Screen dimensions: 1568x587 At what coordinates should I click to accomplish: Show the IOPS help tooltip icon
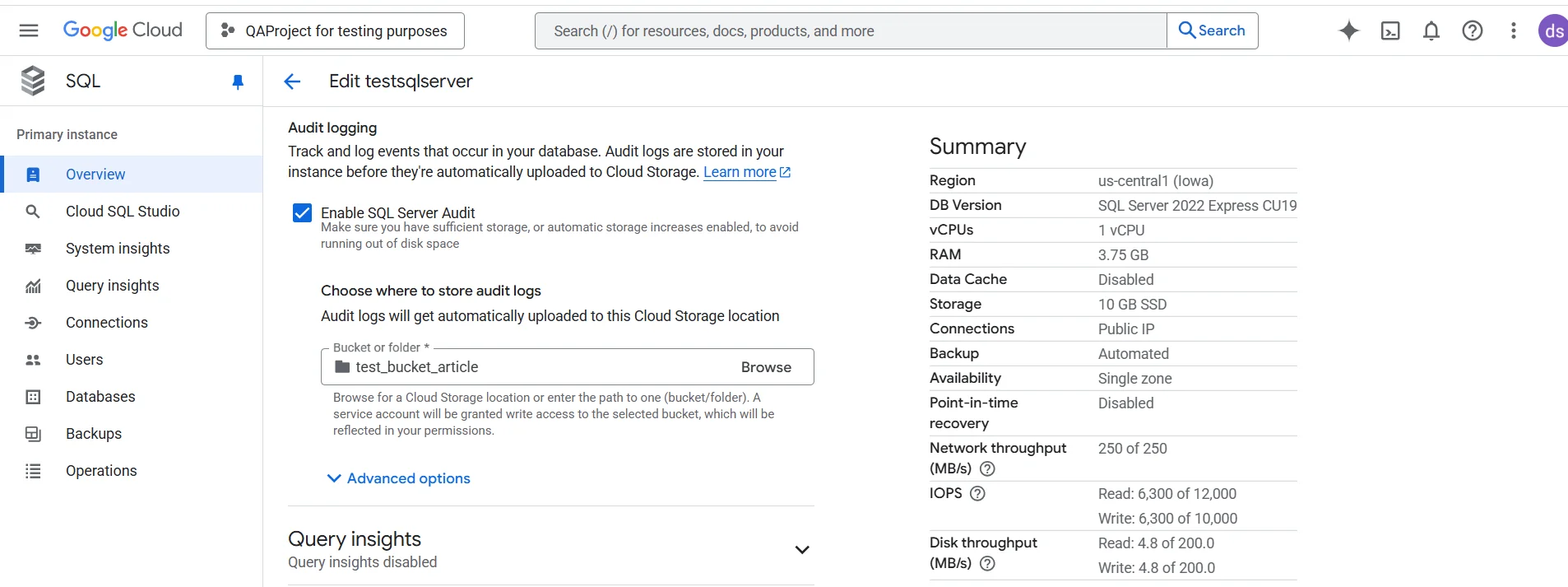point(977,493)
